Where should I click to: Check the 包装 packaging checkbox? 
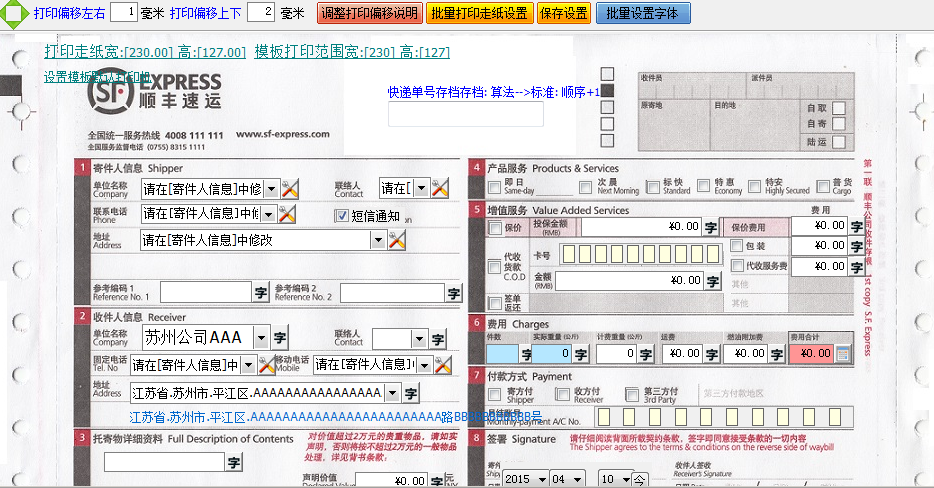tap(736, 246)
